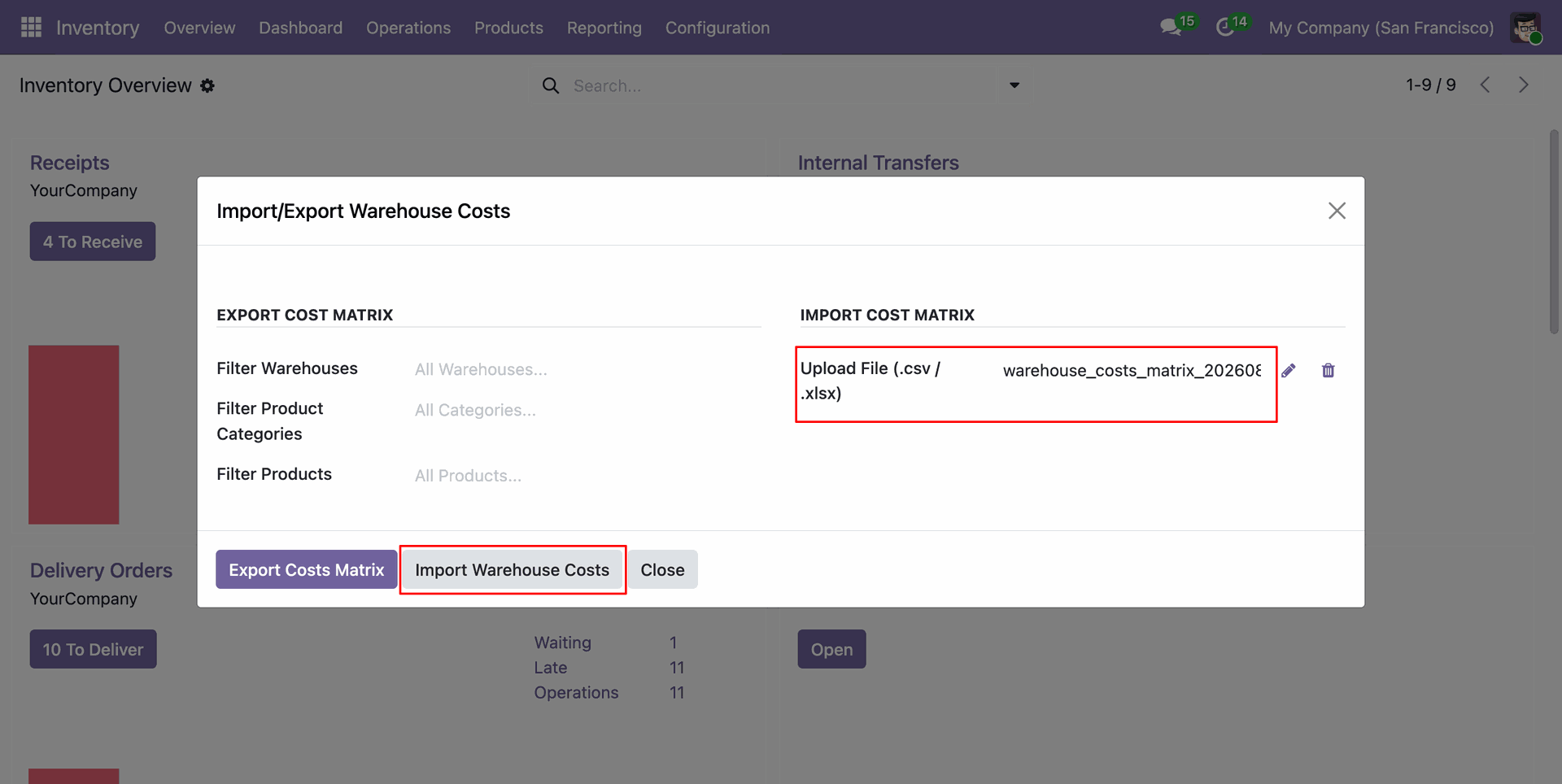Click the Inventory app name
The width and height of the screenshot is (1562, 784).
[x=98, y=28]
